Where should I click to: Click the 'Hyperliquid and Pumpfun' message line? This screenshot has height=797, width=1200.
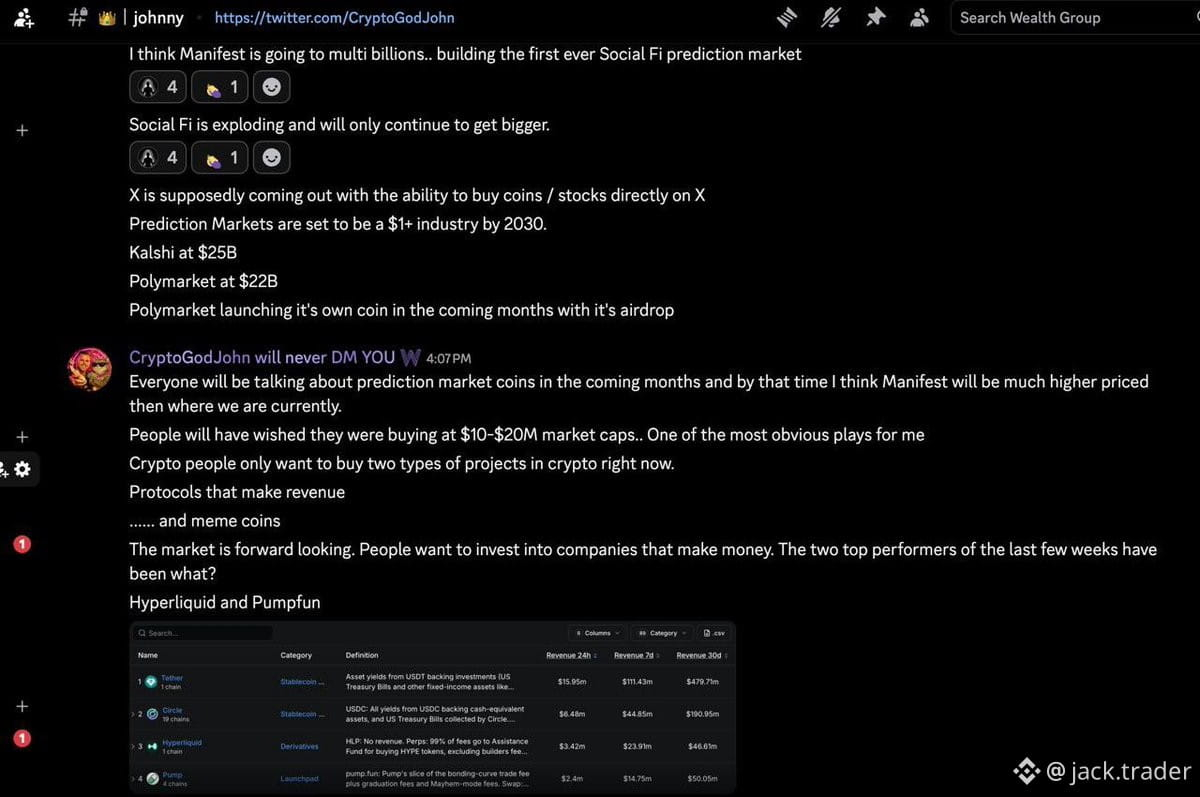point(225,602)
